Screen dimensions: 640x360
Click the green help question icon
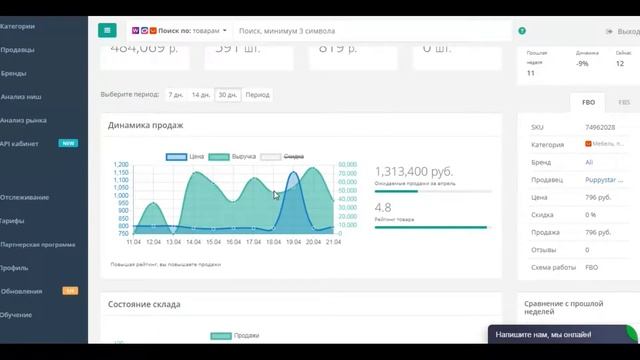(x=522, y=31)
